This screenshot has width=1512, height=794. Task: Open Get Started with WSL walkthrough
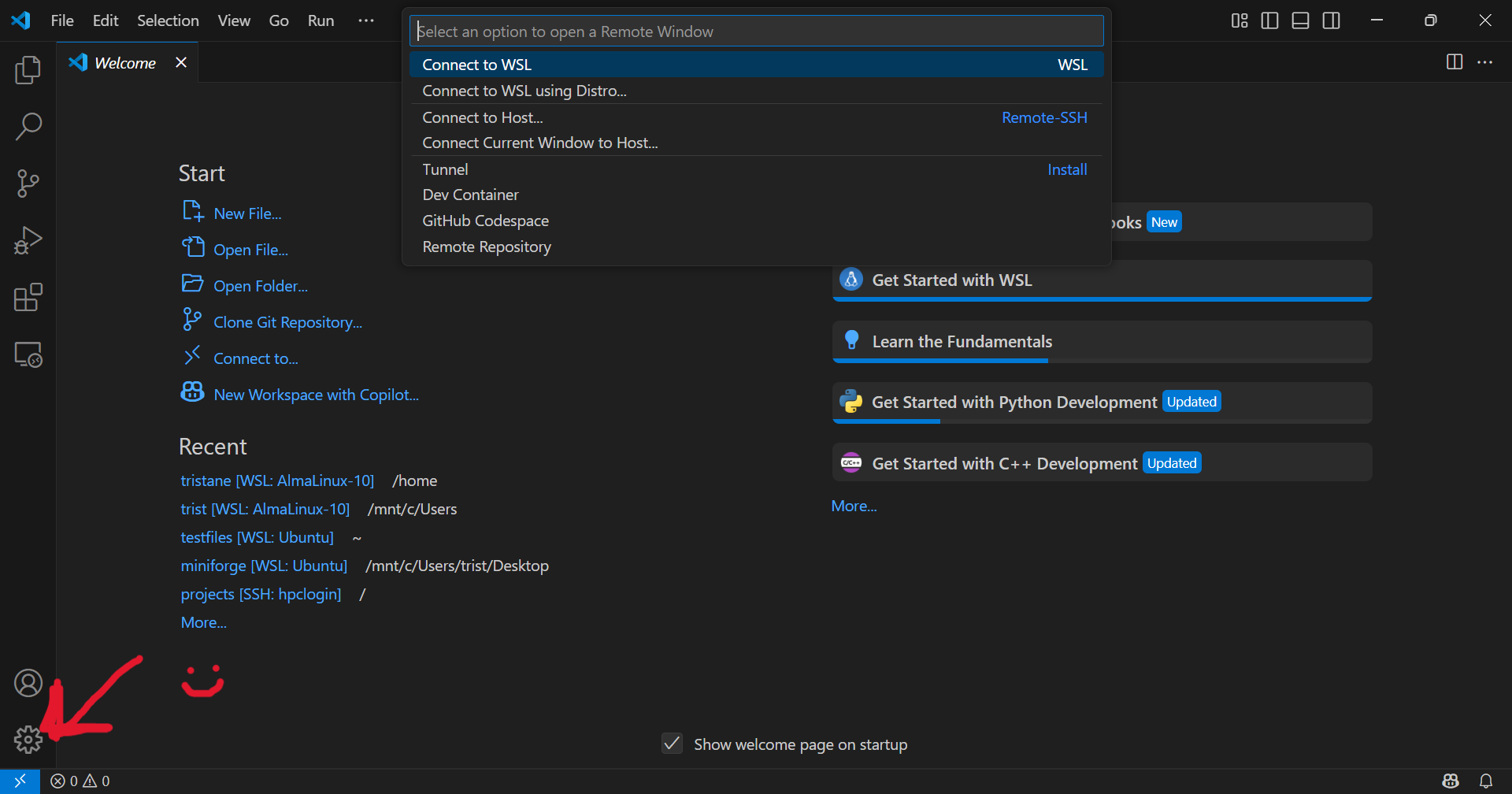coord(1102,280)
